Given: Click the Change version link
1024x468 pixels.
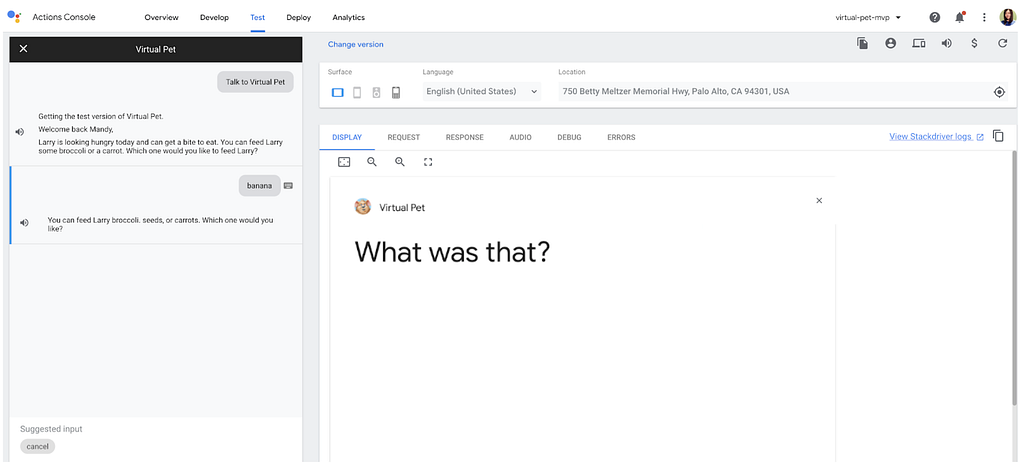Looking at the screenshot, I should click(x=355, y=44).
